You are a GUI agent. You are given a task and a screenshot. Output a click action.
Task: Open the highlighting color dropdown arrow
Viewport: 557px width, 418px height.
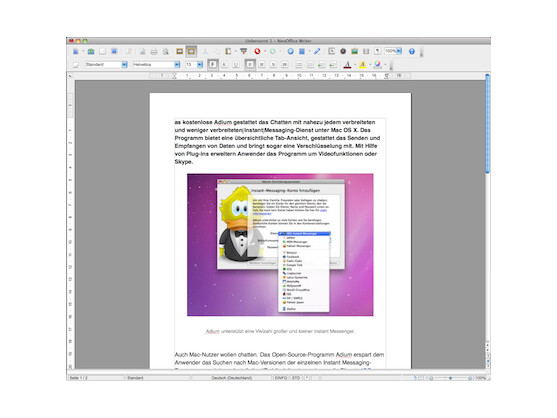(x=370, y=65)
